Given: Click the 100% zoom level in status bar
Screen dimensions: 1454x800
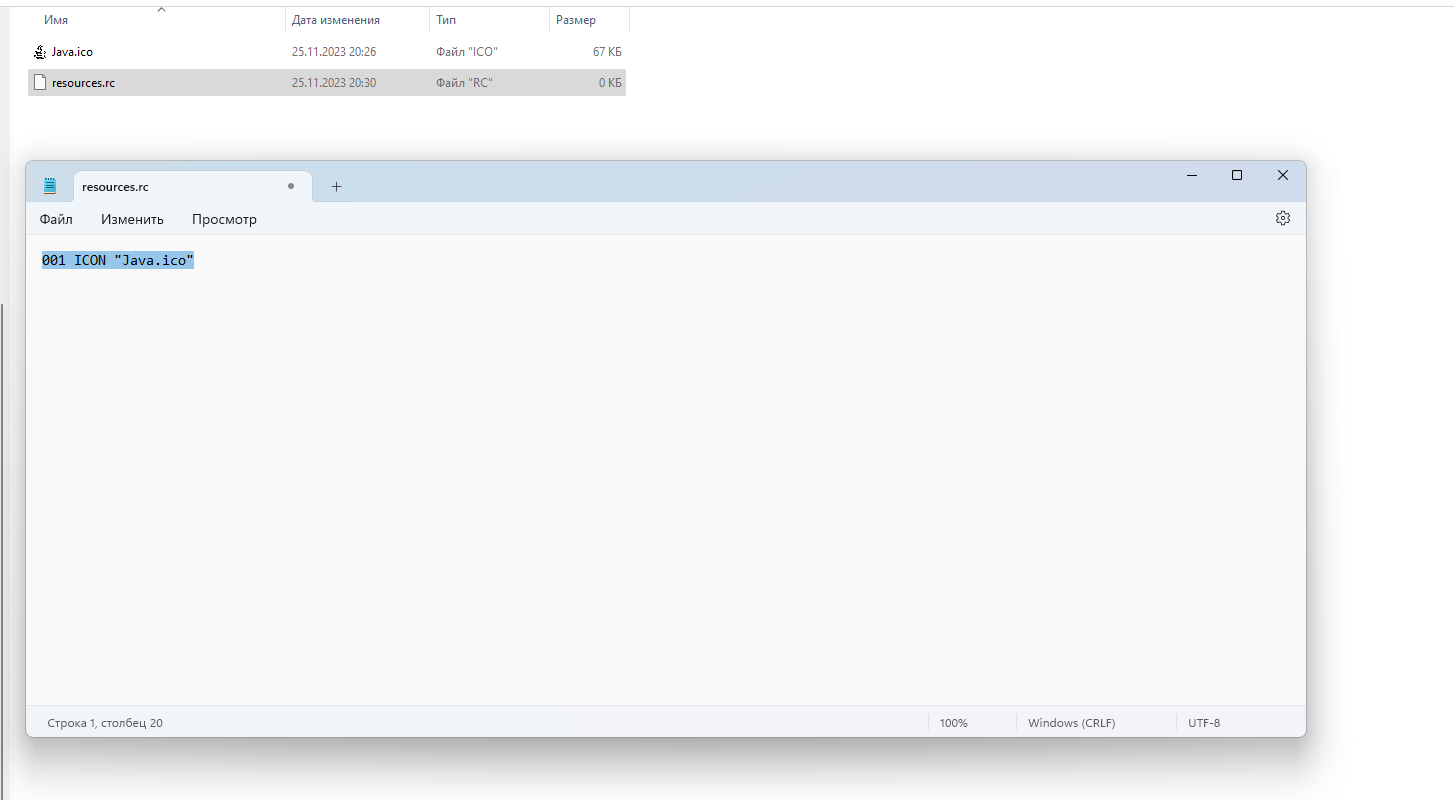Looking at the screenshot, I should [954, 723].
